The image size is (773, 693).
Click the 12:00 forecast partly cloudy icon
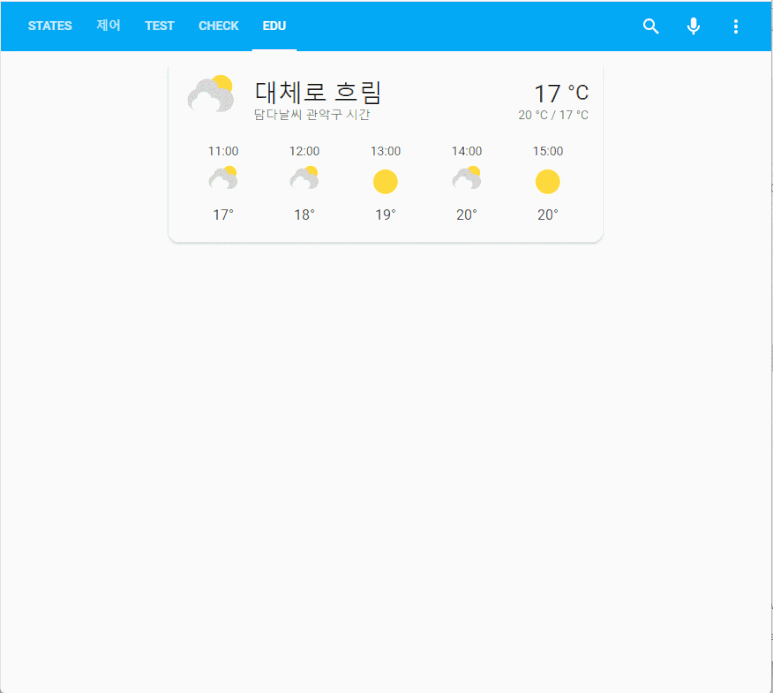click(304, 178)
